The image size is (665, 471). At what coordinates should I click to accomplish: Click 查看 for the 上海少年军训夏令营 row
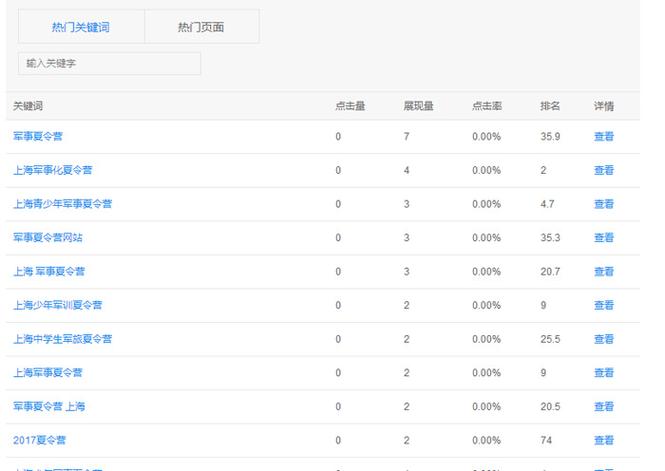point(603,305)
